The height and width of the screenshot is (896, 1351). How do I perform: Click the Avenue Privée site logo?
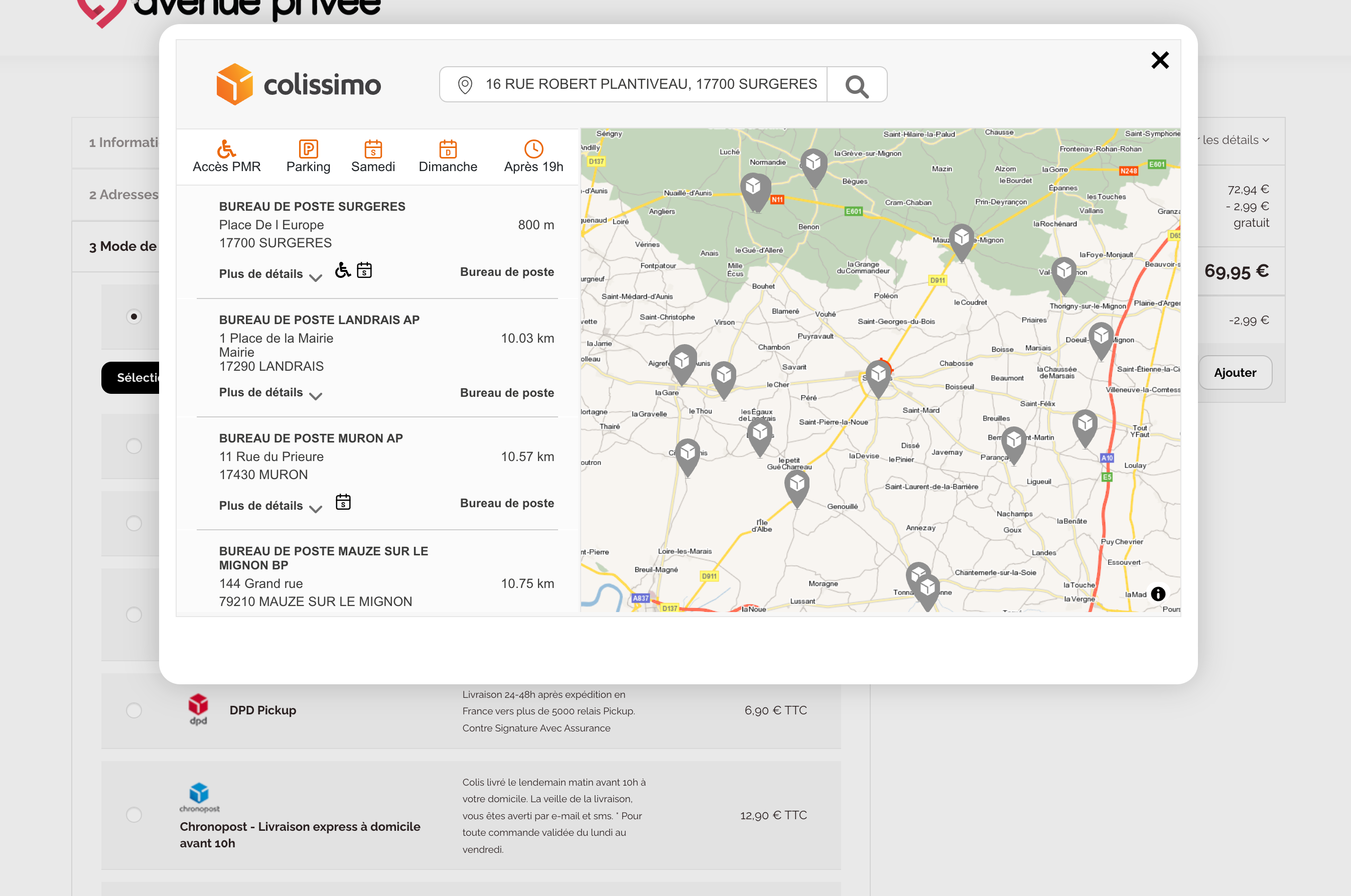coord(228,12)
